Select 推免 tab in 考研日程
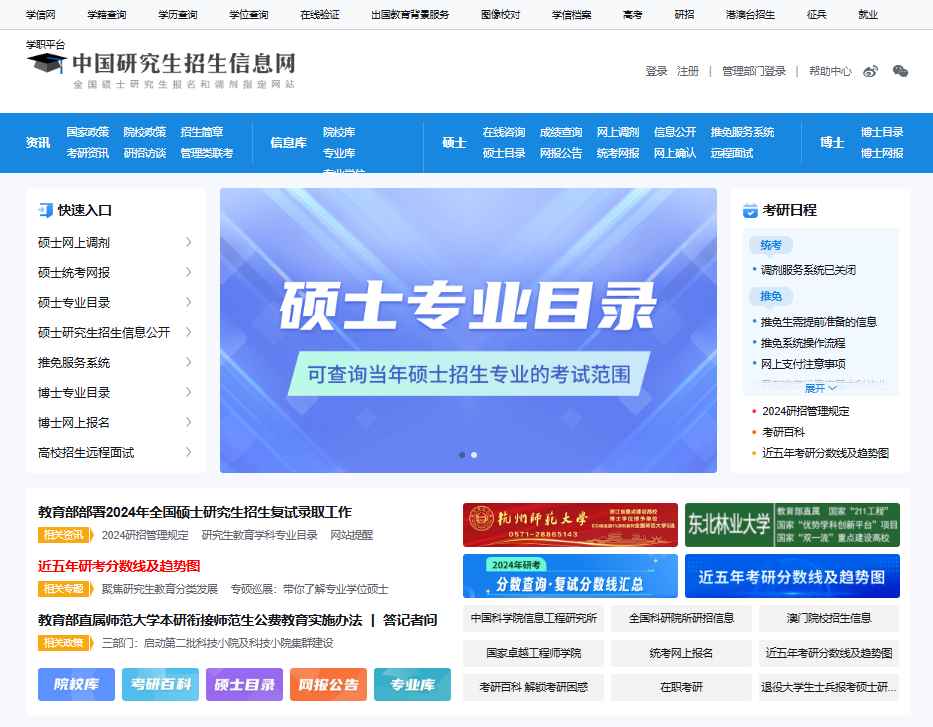Screen dimensions: 933x727 click(771, 296)
